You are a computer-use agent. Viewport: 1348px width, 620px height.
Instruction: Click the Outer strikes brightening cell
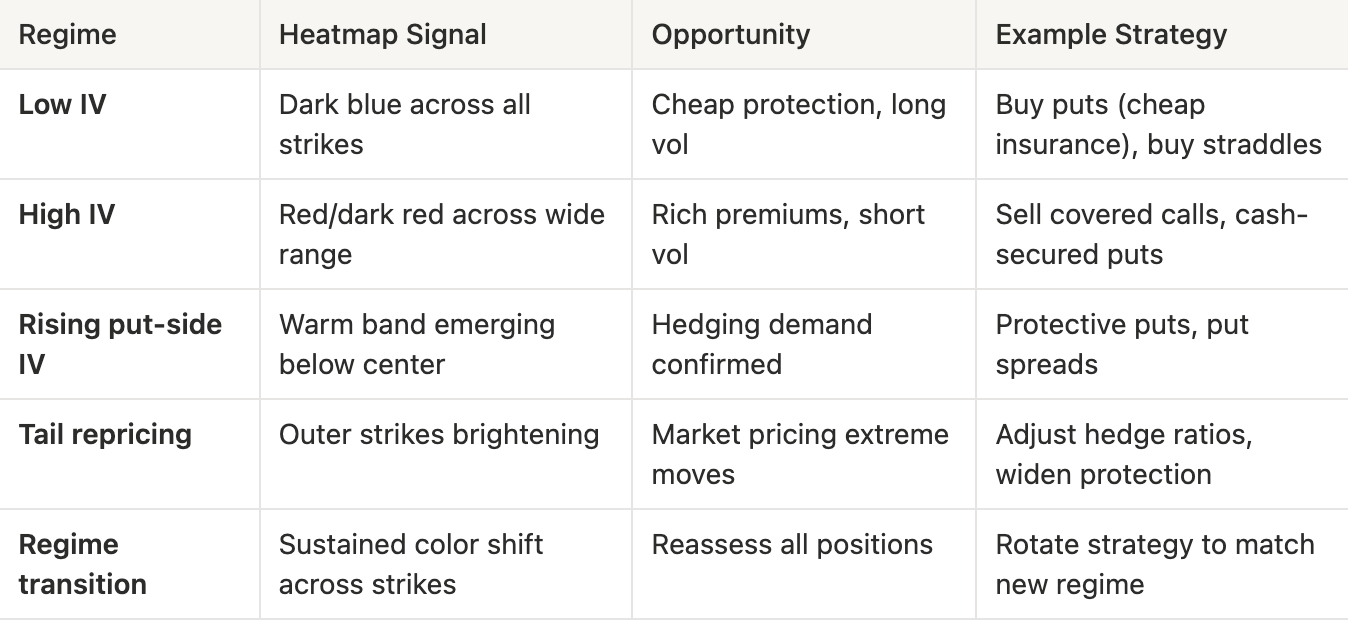pyautogui.click(x=439, y=435)
